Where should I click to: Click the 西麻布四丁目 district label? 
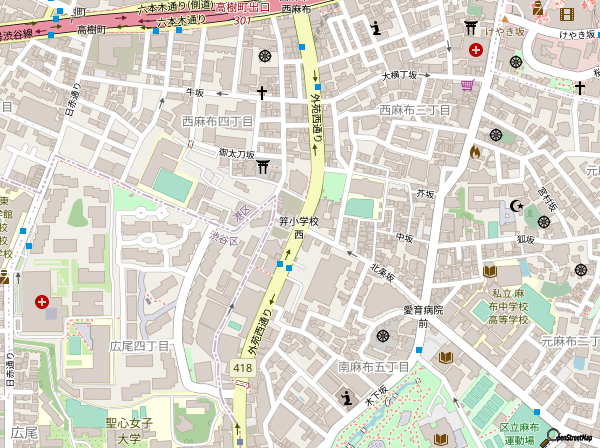[x=218, y=120]
